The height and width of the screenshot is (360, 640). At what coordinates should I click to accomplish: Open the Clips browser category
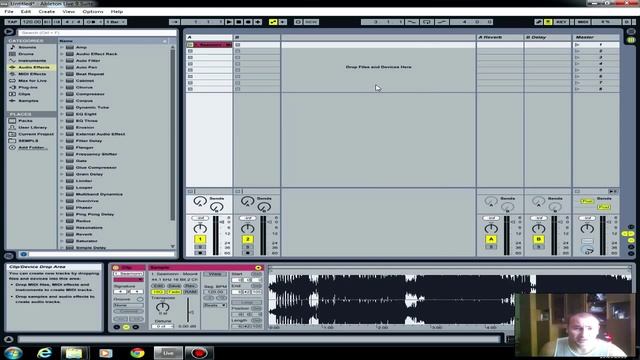(x=24, y=94)
